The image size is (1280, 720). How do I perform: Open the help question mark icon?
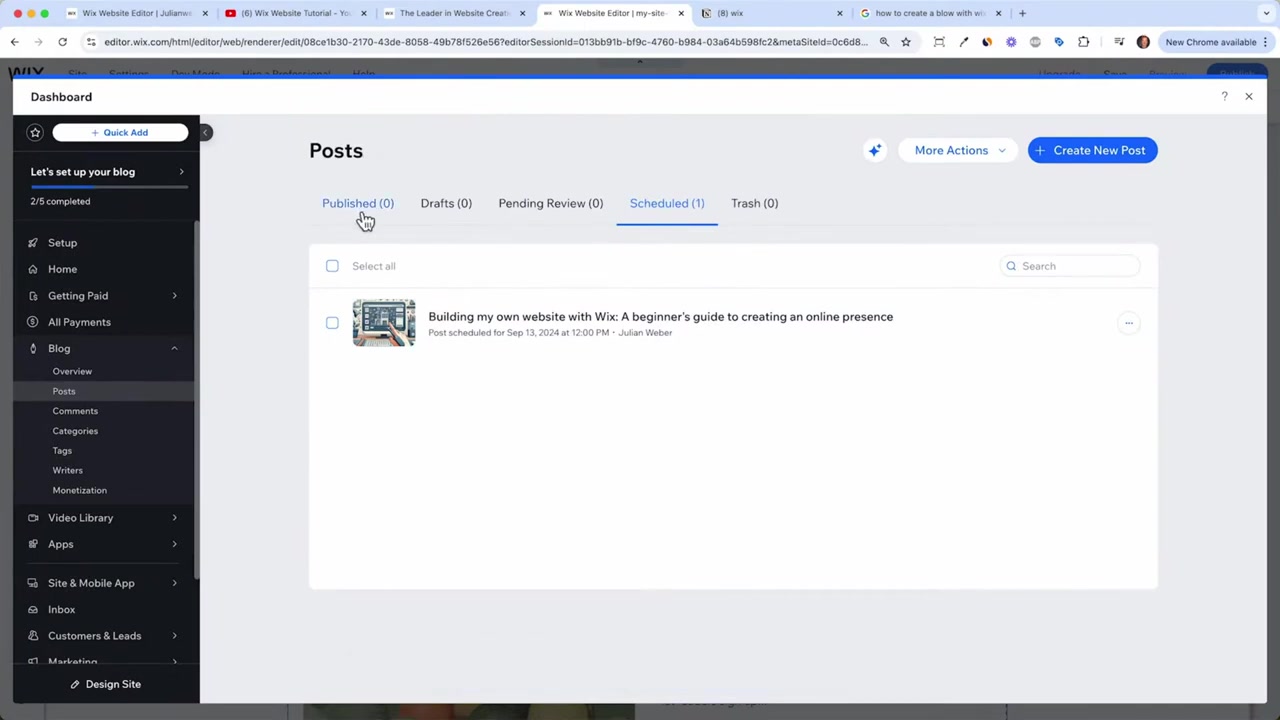[1224, 97]
